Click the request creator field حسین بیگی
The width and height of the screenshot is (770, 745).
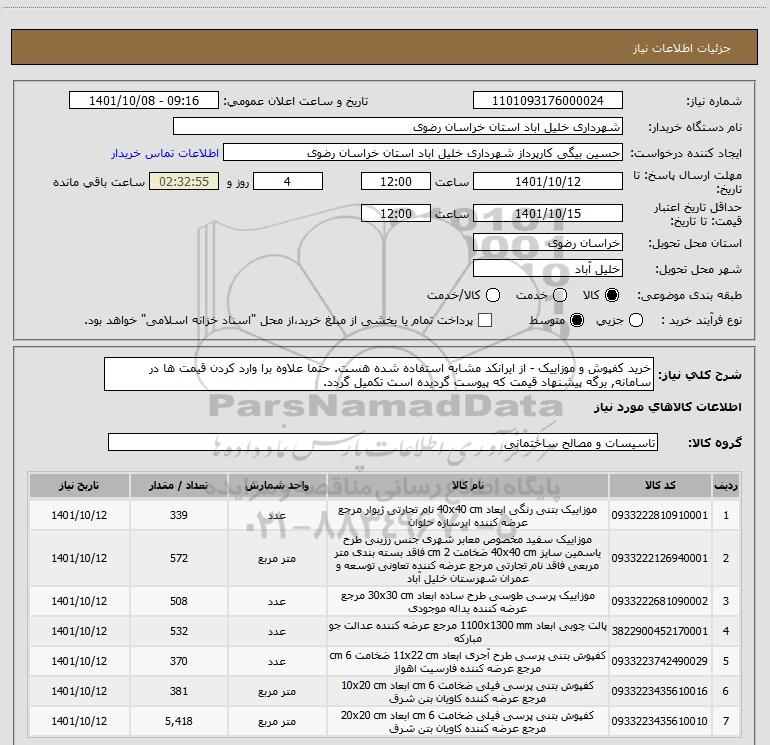(423, 153)
